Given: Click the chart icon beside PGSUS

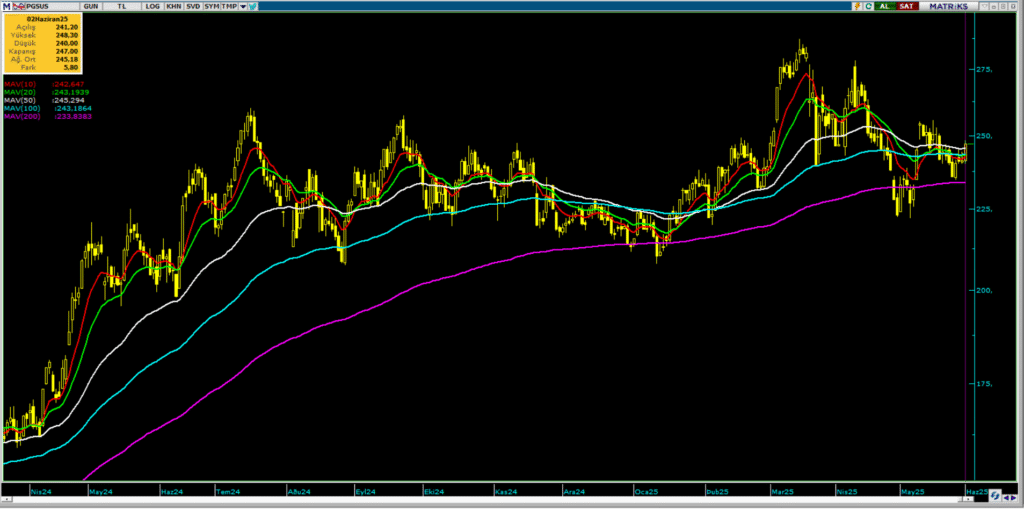Looking at the screenshot, I should tap(19, 6).
